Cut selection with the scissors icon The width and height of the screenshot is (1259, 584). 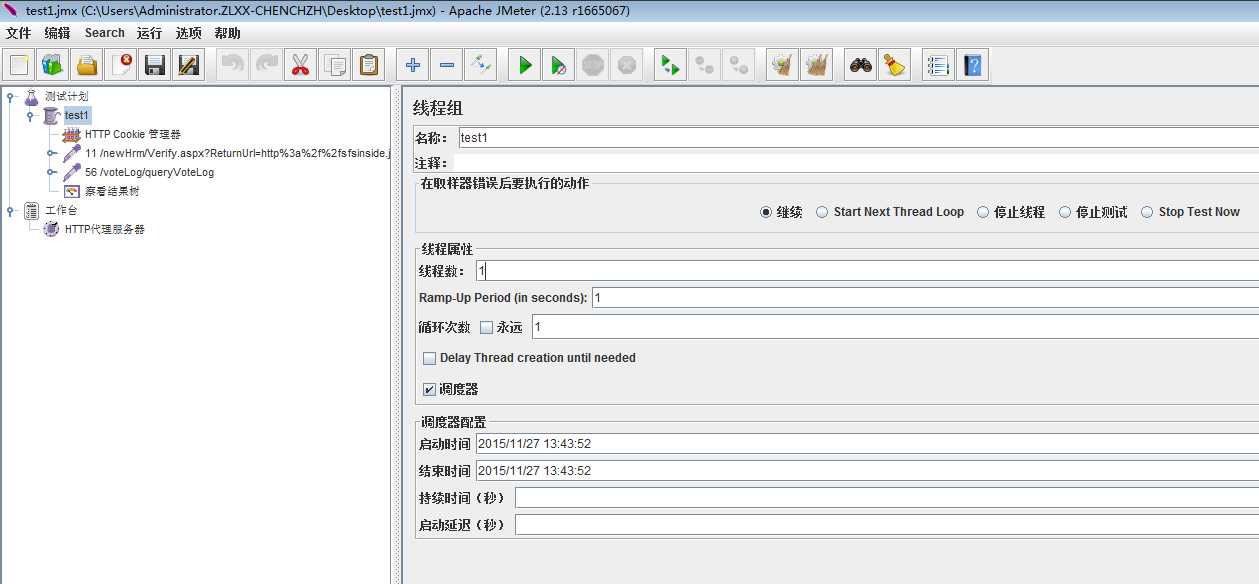(x=301, y=66)
